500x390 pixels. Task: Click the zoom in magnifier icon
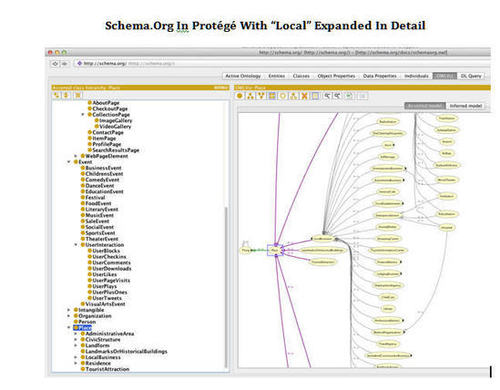pyautogui.click(x=327, y=96)
